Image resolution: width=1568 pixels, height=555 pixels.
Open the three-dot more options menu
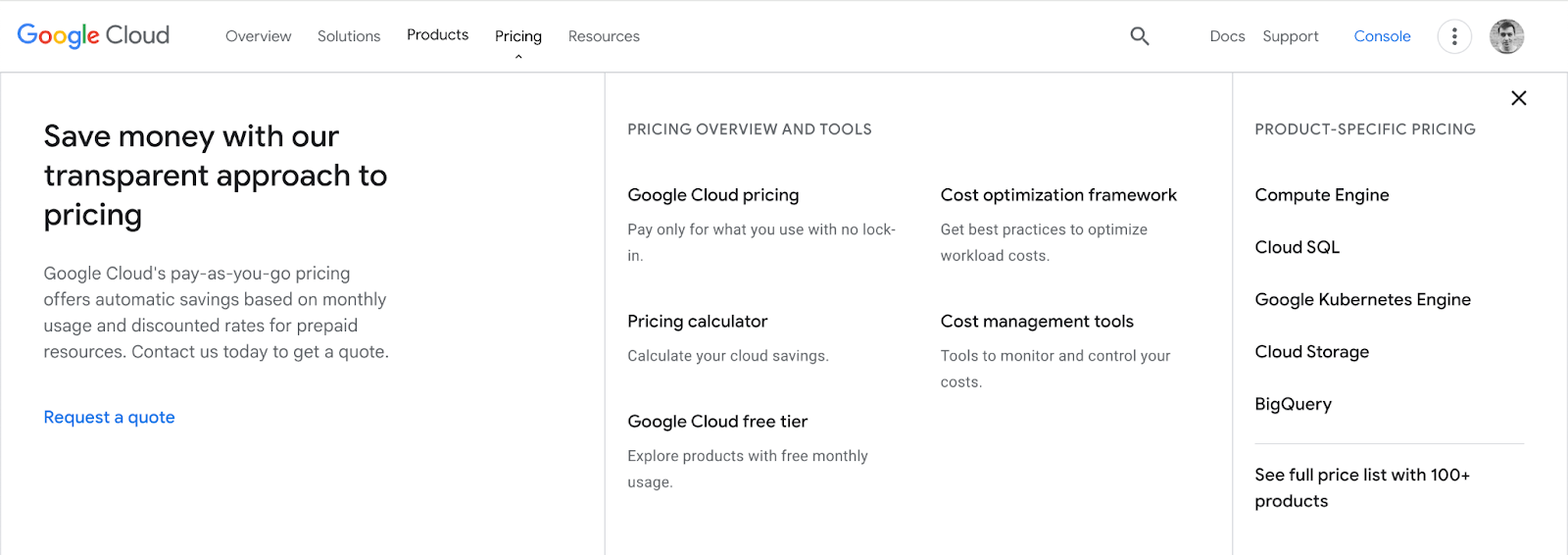pos(1454,36)
